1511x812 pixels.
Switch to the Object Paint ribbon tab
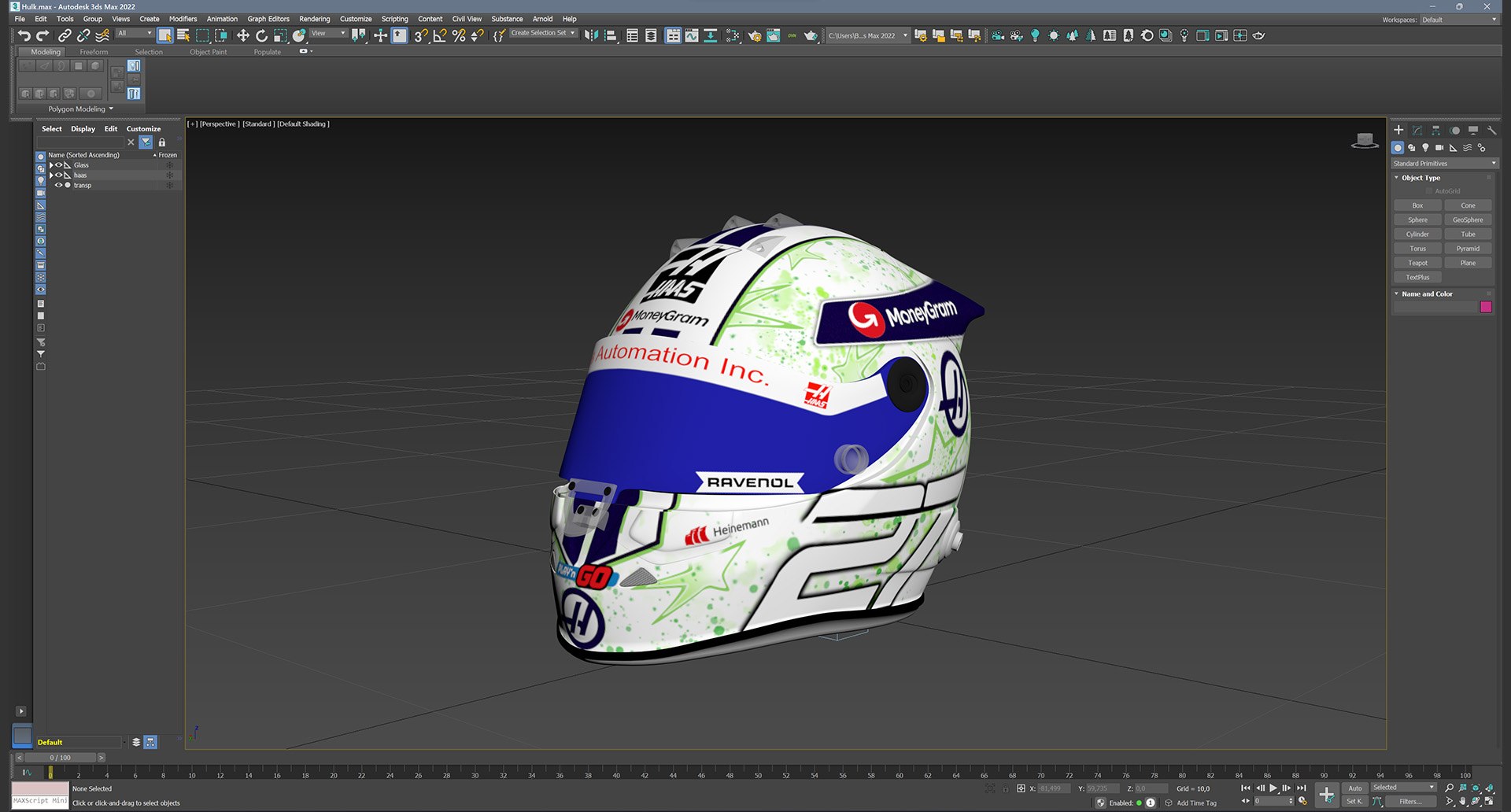click(208, 52)
